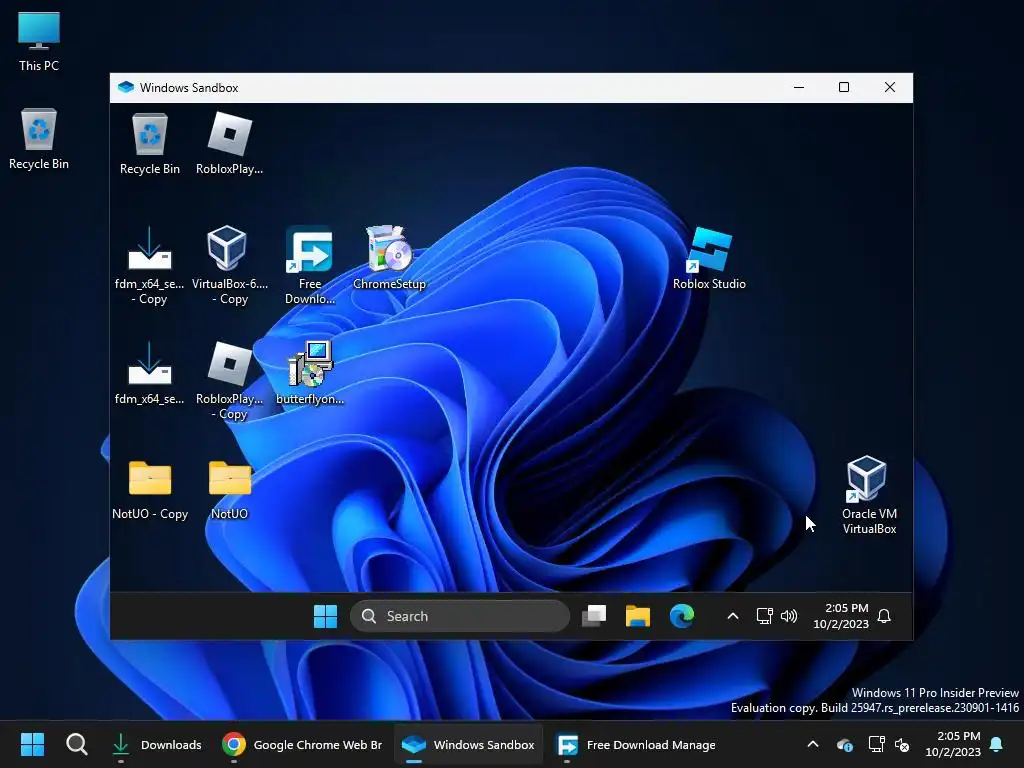This screenshot has width=1024, height=768.
Task: Open host taskbar search magnifier
Action: (76, 744)
